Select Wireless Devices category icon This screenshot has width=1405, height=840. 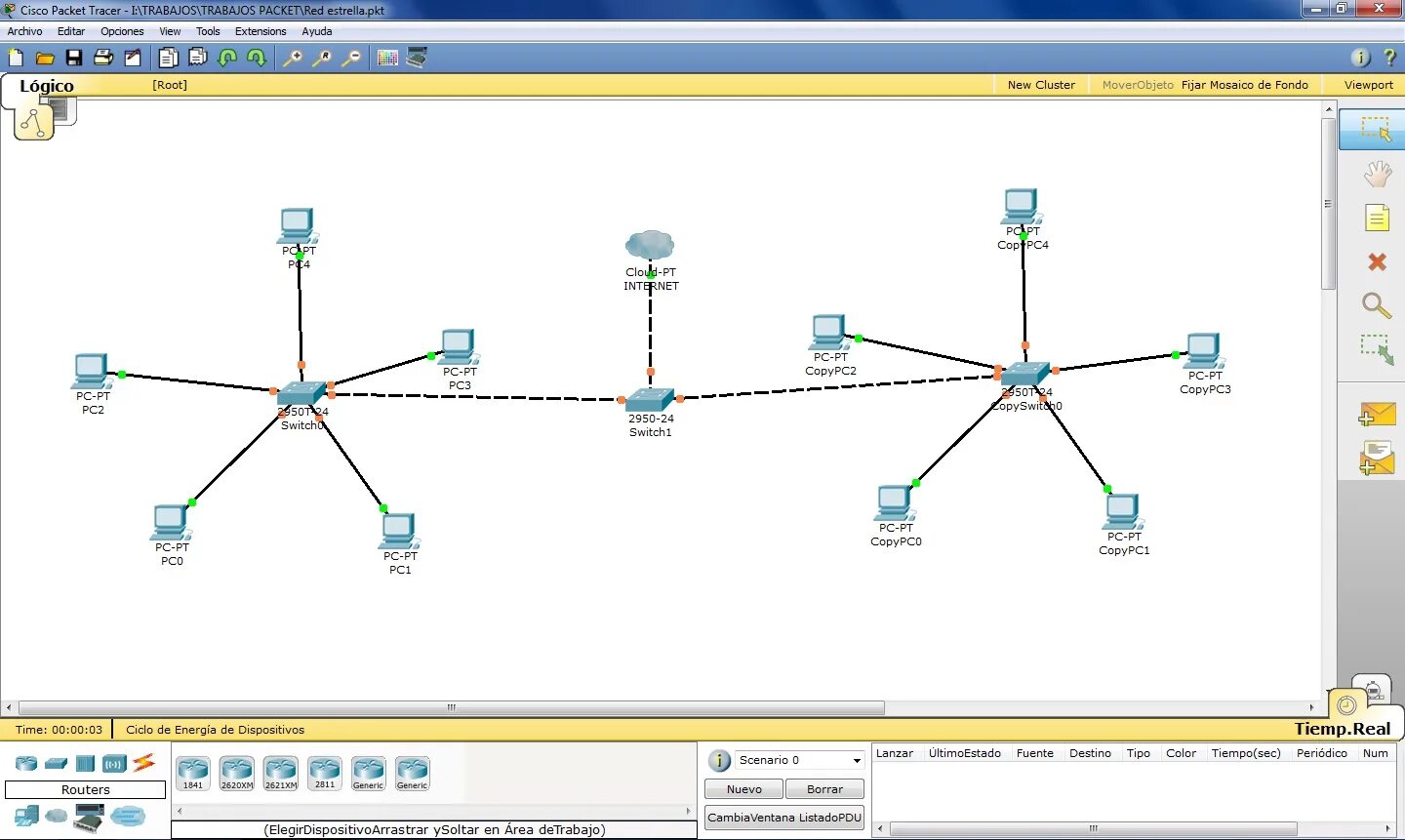(x=114, y=763)
